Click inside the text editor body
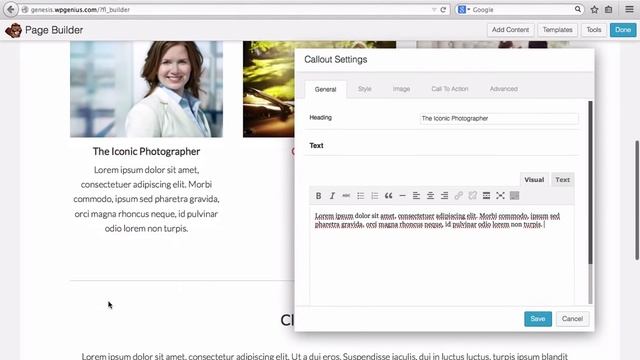This screenshot has height=360, width=640. (442, 255)
